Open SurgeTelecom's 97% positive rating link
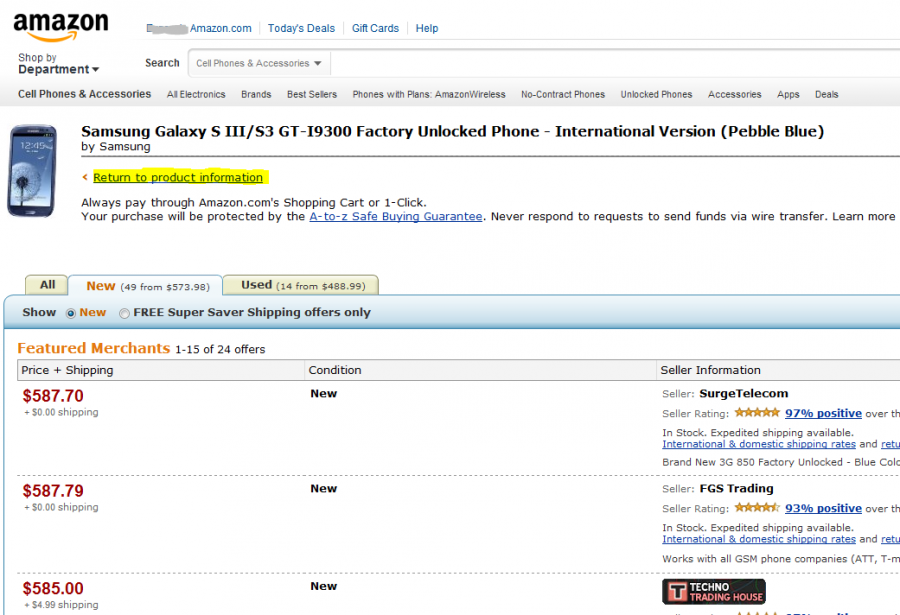The image size is (900, 615). pos(823,413)
